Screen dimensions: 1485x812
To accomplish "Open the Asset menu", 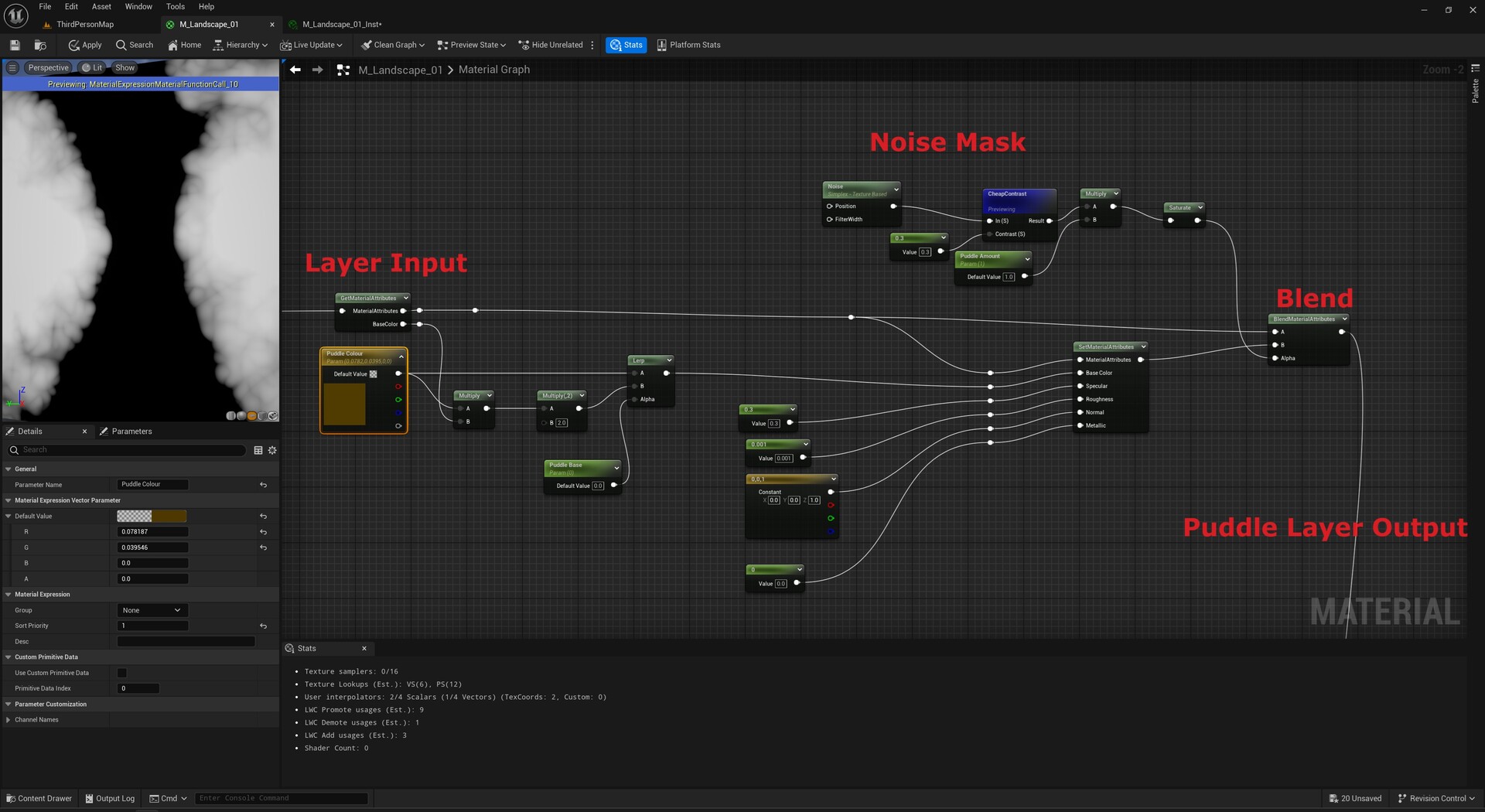I will pos(101,6).
